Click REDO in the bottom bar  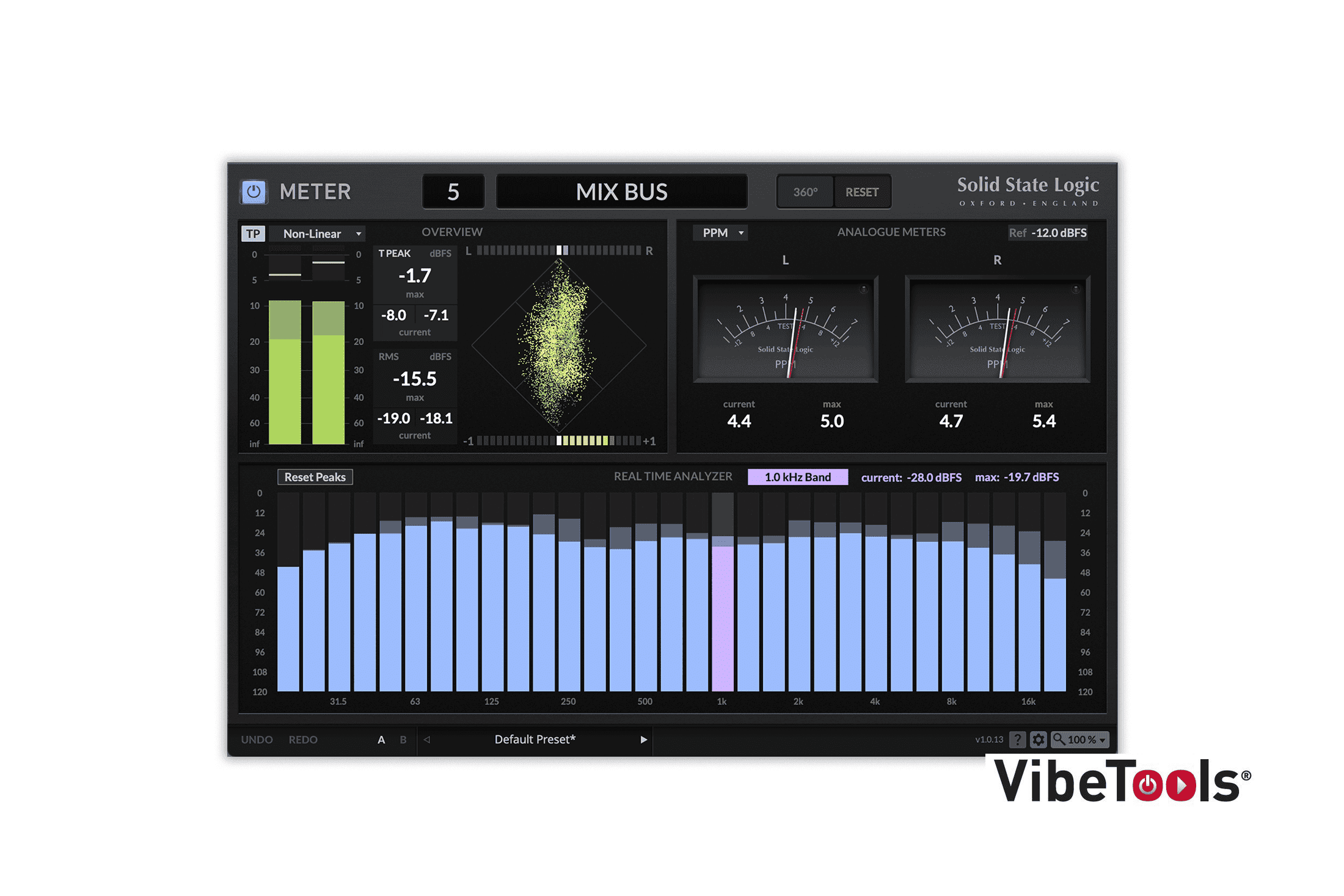(x=303, y=739)
